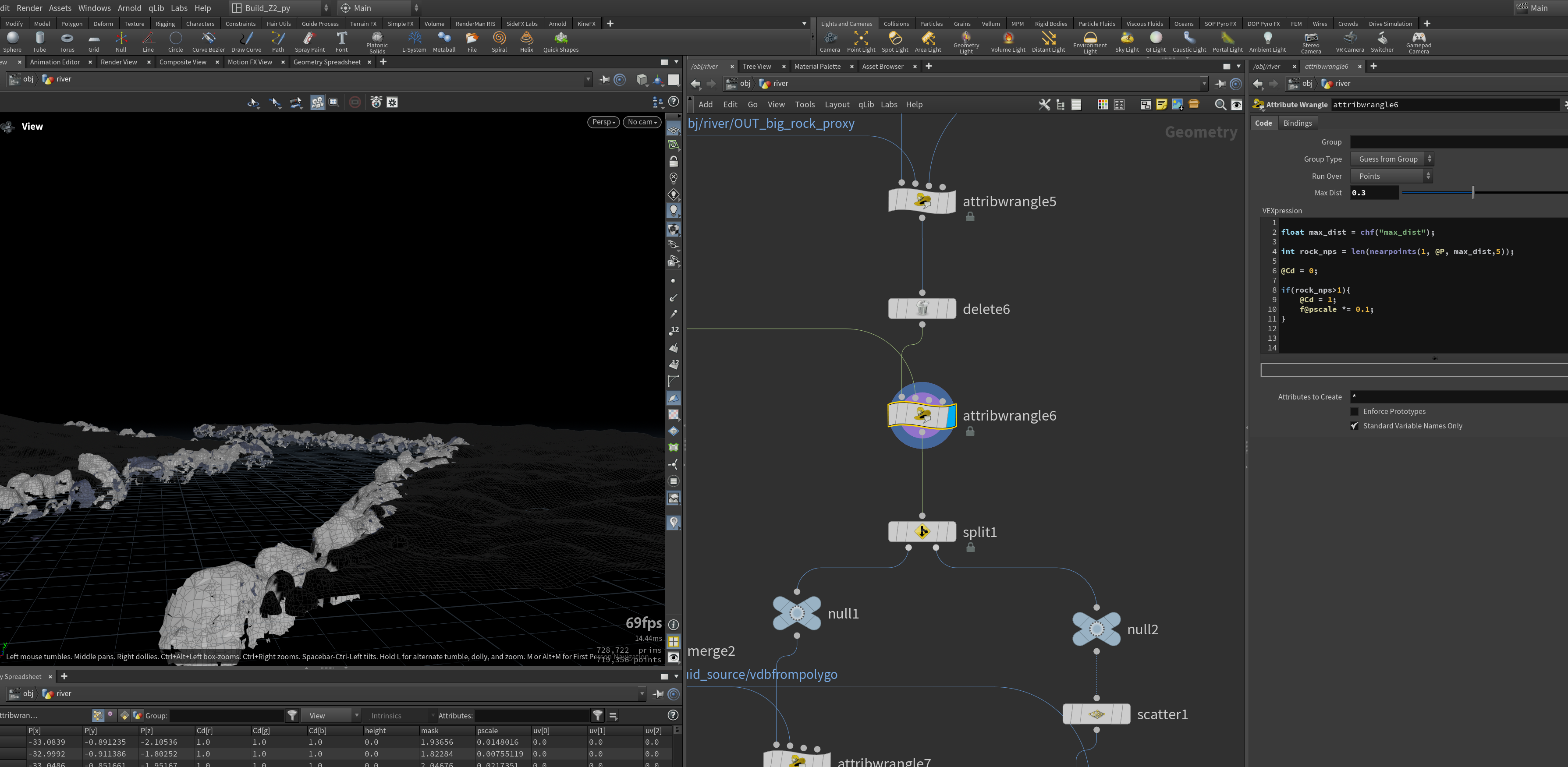Click the Metaball shelf tool
The width and height of the screenshot is (1568, 767).
(x=444, y=41)
